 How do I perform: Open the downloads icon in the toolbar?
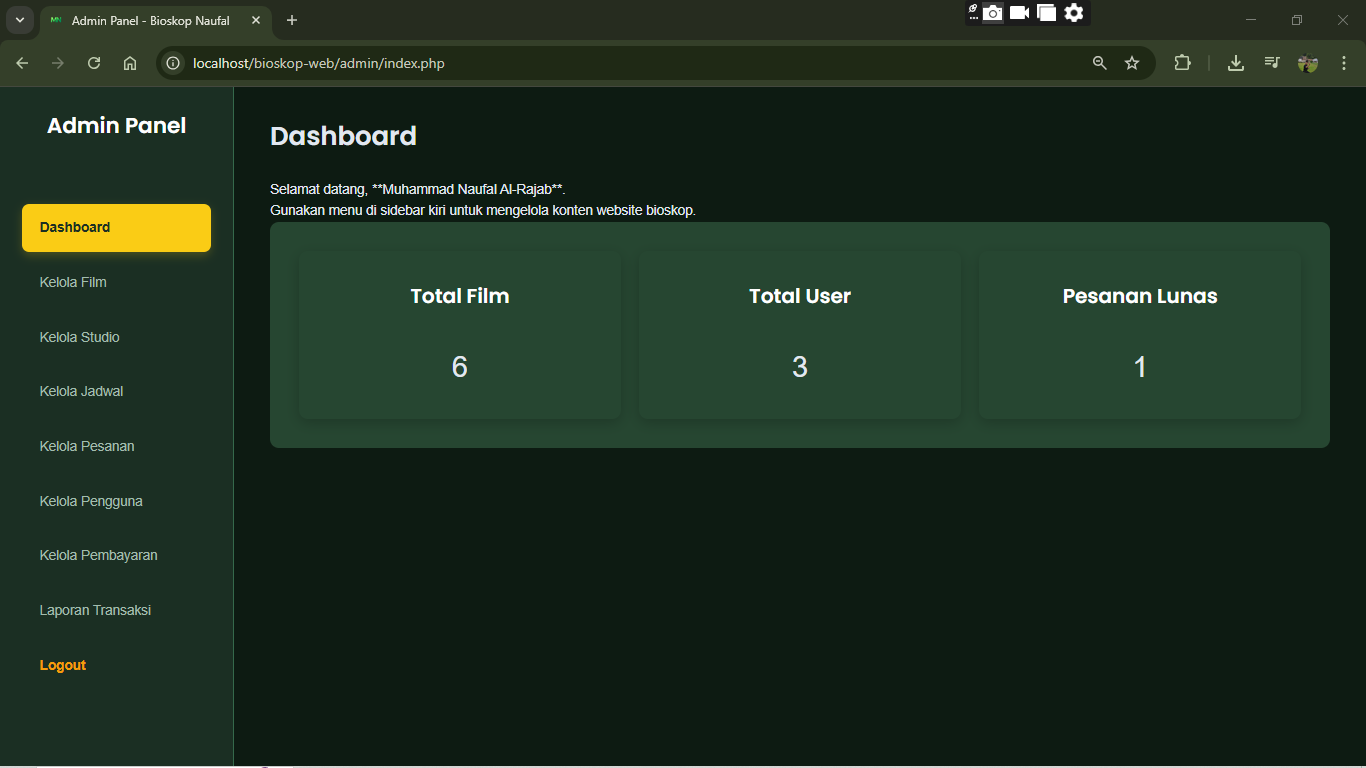tap(1236, 63)
